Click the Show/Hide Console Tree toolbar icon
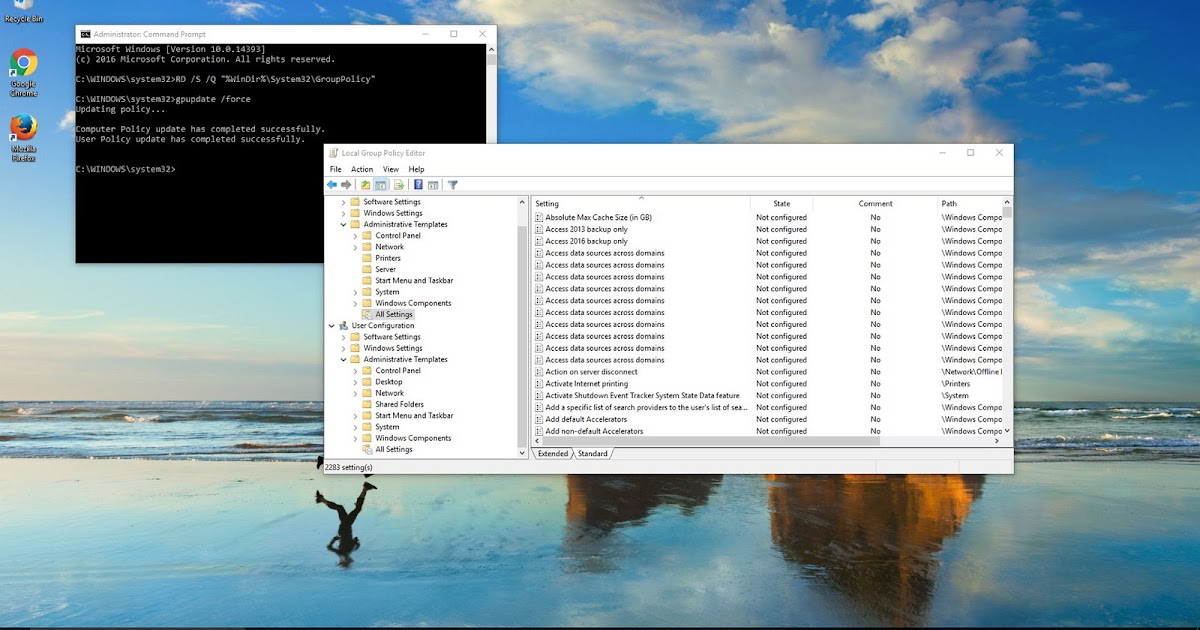The height and width of the screenshot is (630, 1200). (x=381, y=184)
